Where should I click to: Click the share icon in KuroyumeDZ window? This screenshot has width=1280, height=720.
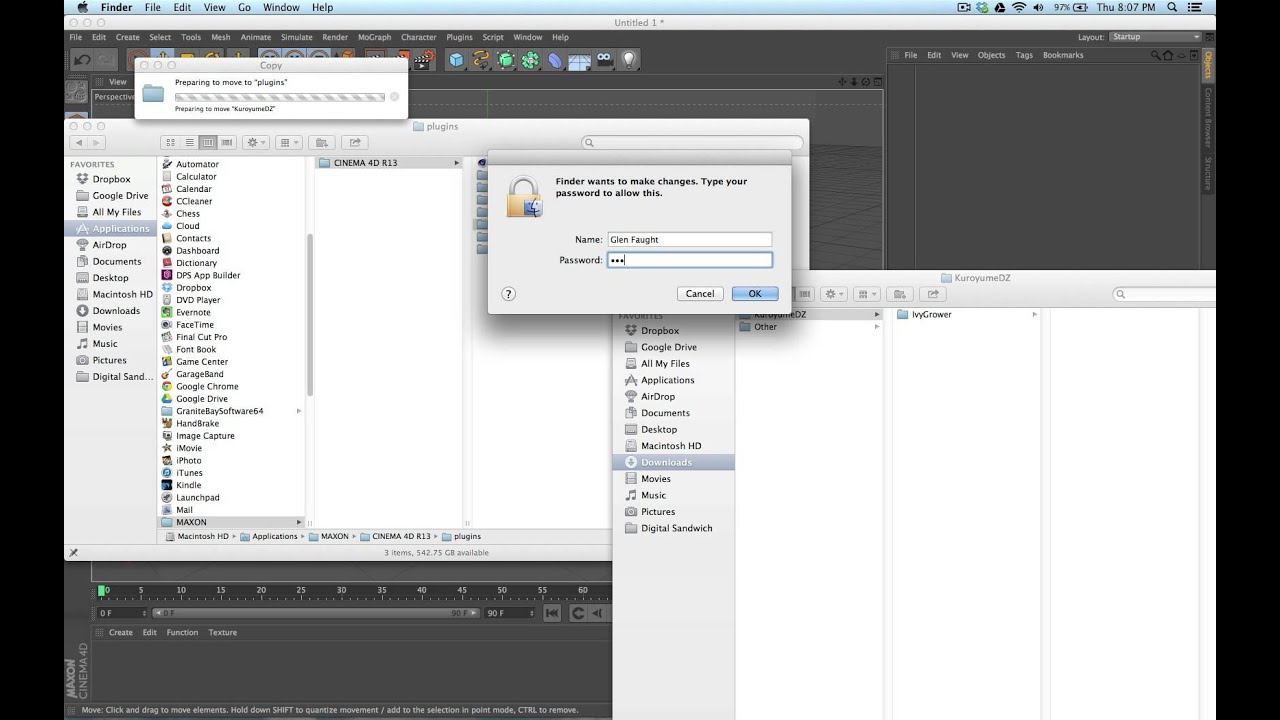(933, 294)
